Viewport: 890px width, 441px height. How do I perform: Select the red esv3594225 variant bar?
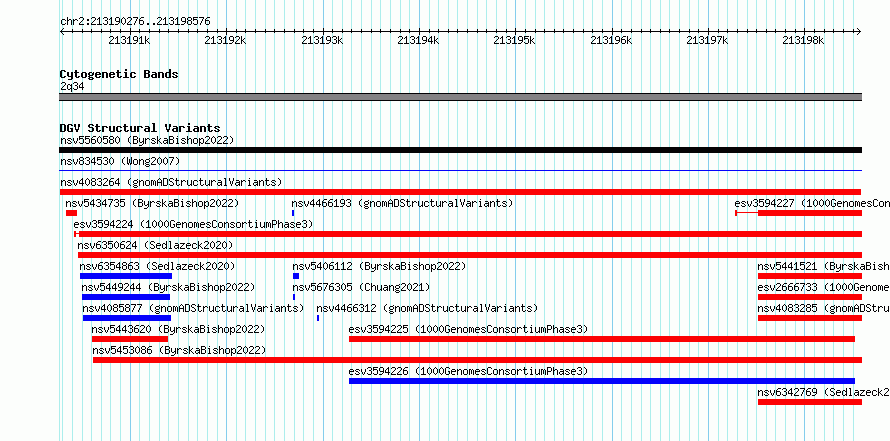[x=602, y=339]
